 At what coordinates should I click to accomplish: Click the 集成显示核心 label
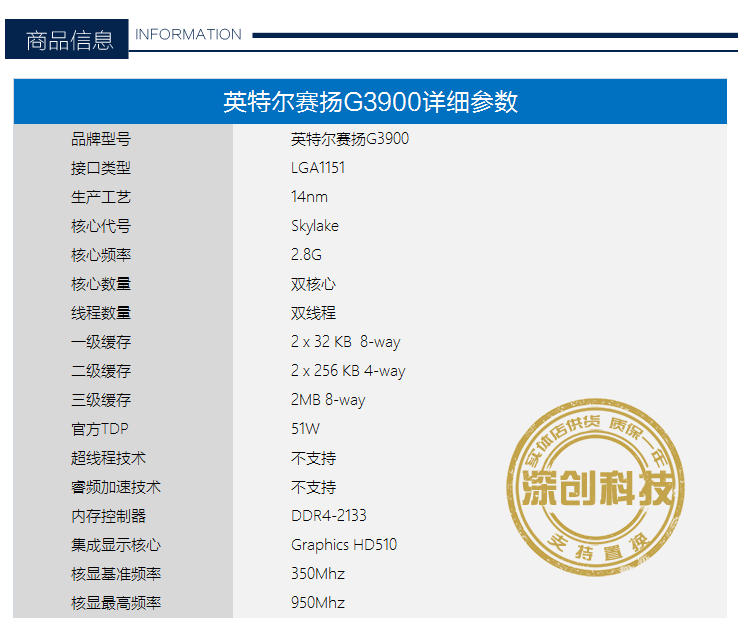click(x=116, y=545)
